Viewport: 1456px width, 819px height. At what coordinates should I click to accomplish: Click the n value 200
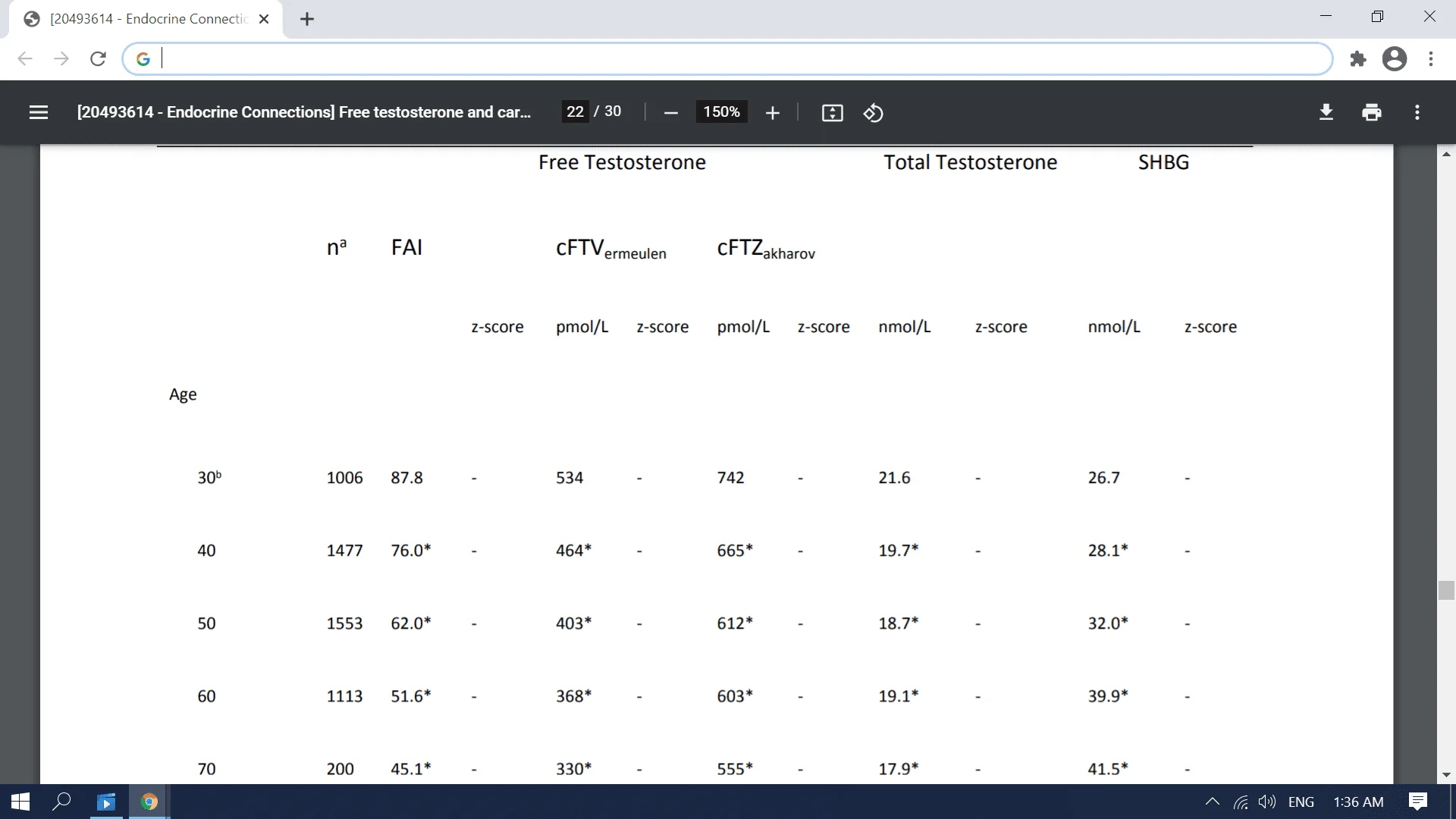click(x=340, y=769)
